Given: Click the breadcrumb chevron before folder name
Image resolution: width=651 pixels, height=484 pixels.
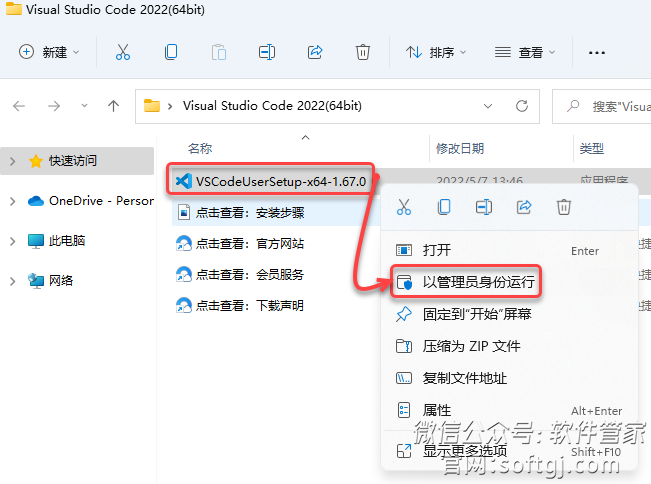Looking at the screenshot, I should point(170,107).
